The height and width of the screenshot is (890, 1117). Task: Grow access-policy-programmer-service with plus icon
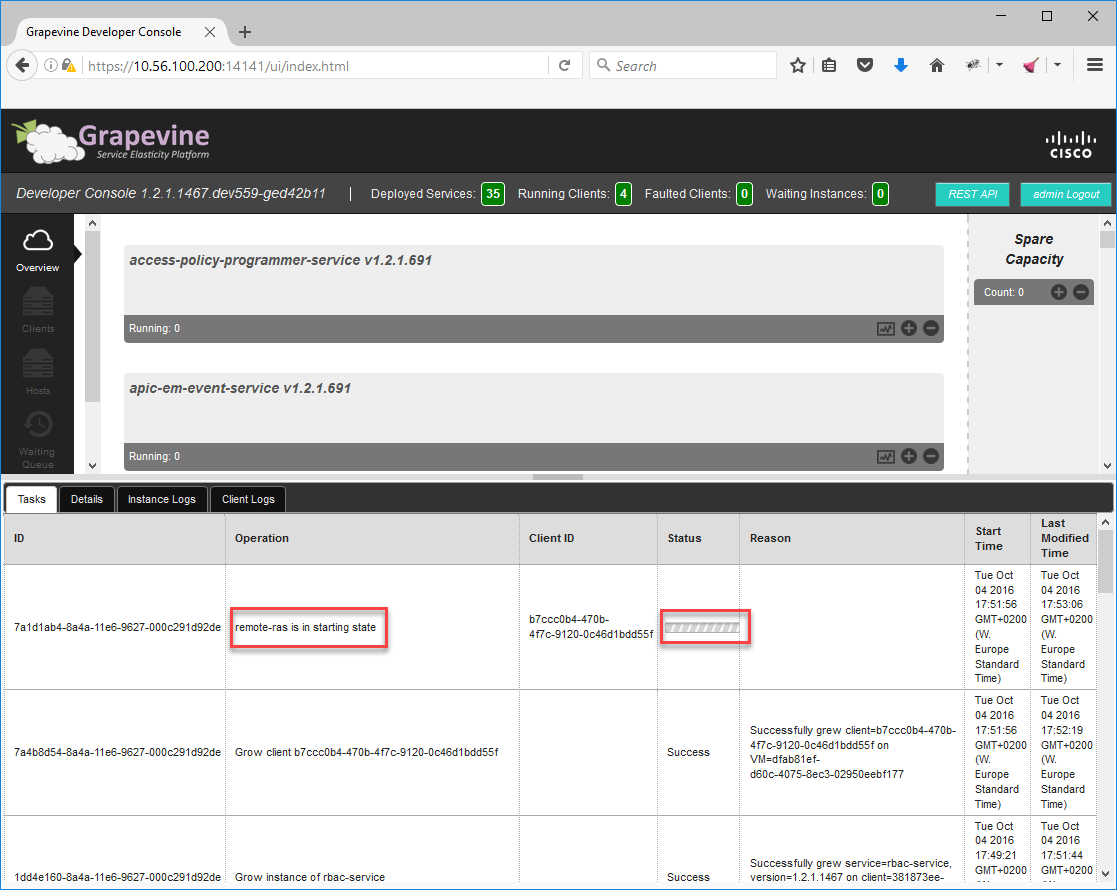(909, 328)
